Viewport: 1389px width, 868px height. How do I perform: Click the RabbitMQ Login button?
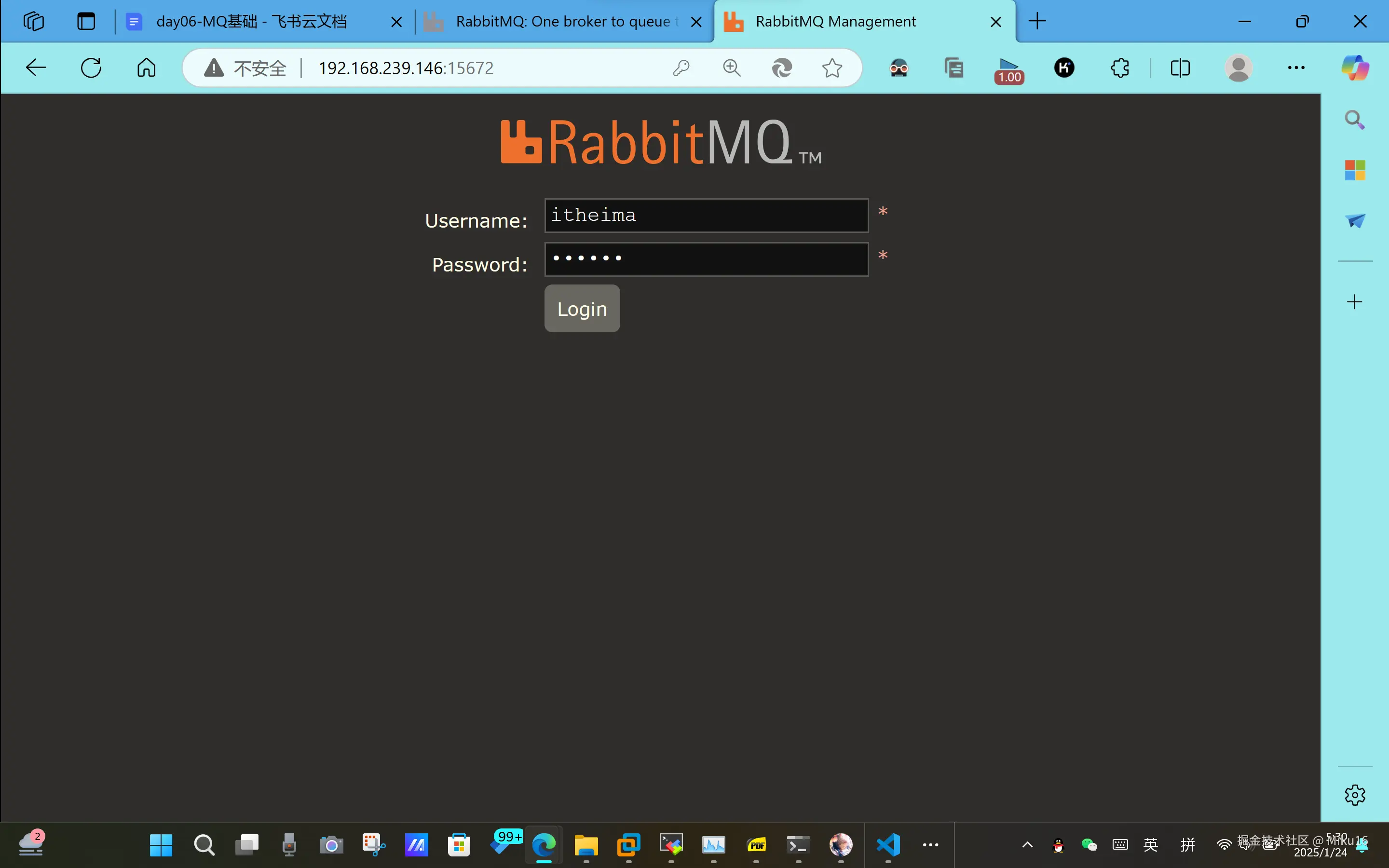582,308
